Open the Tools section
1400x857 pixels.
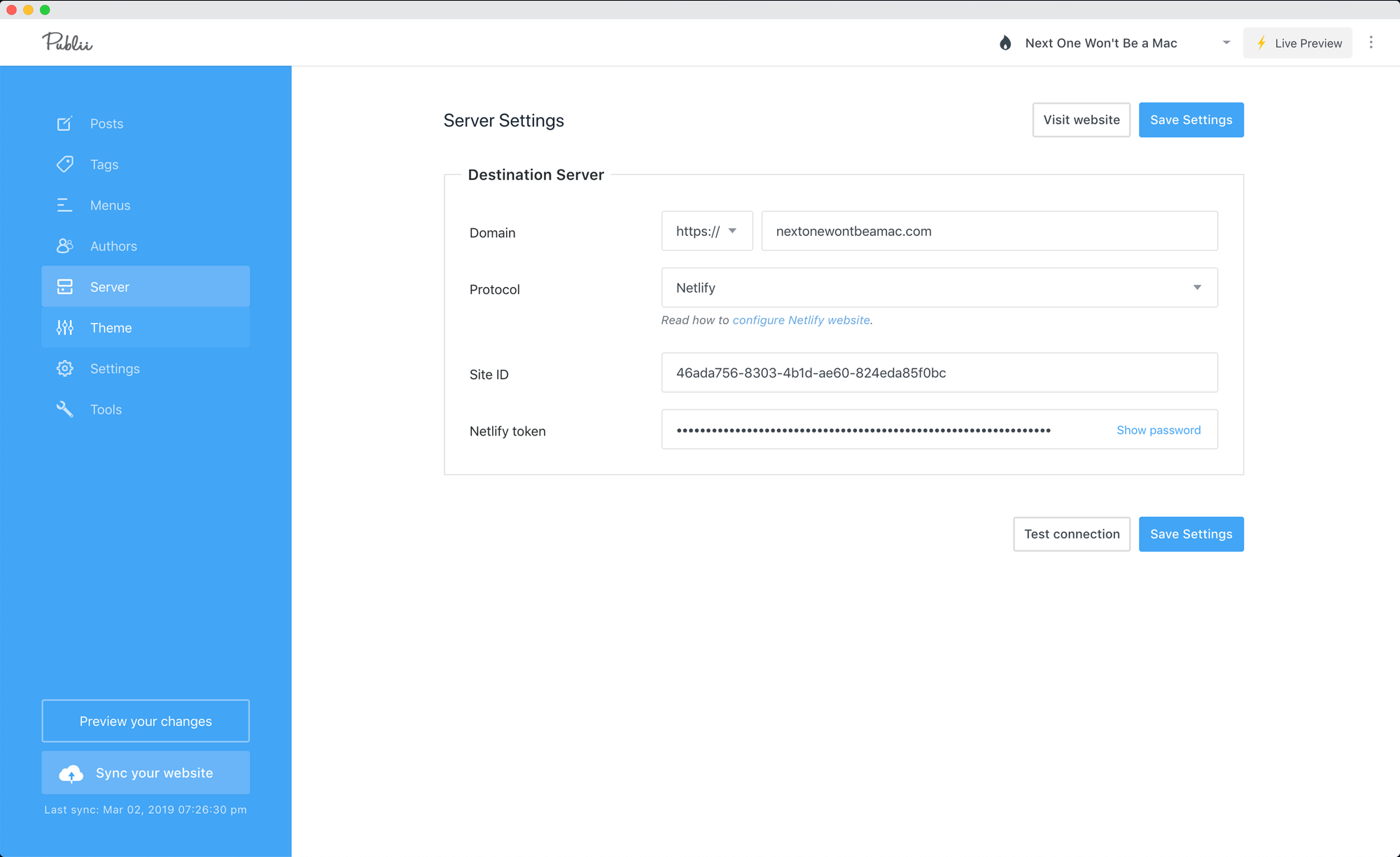point(146,410)
